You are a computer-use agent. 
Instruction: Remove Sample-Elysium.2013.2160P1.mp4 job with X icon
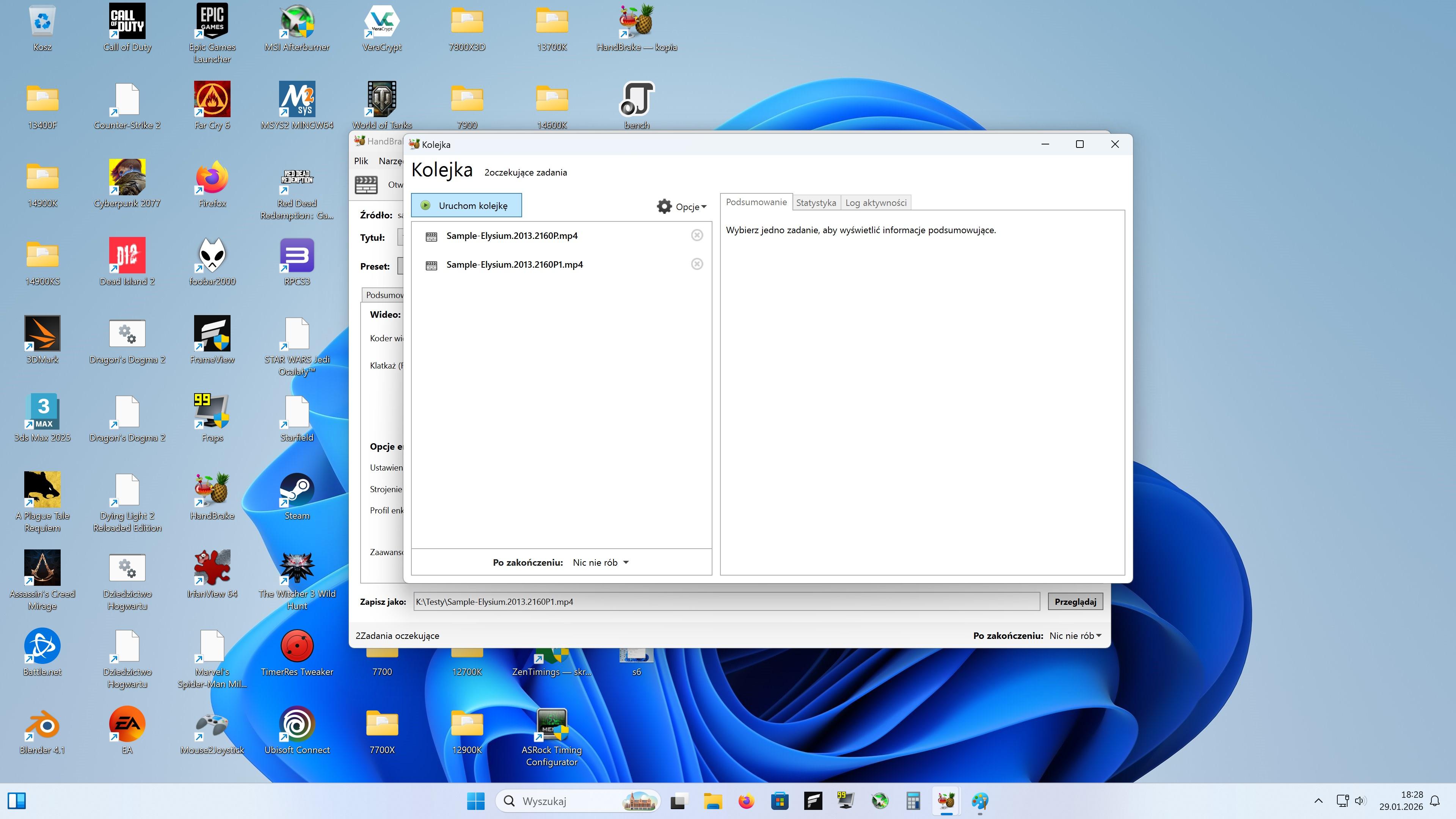click(x=697, y=264)
